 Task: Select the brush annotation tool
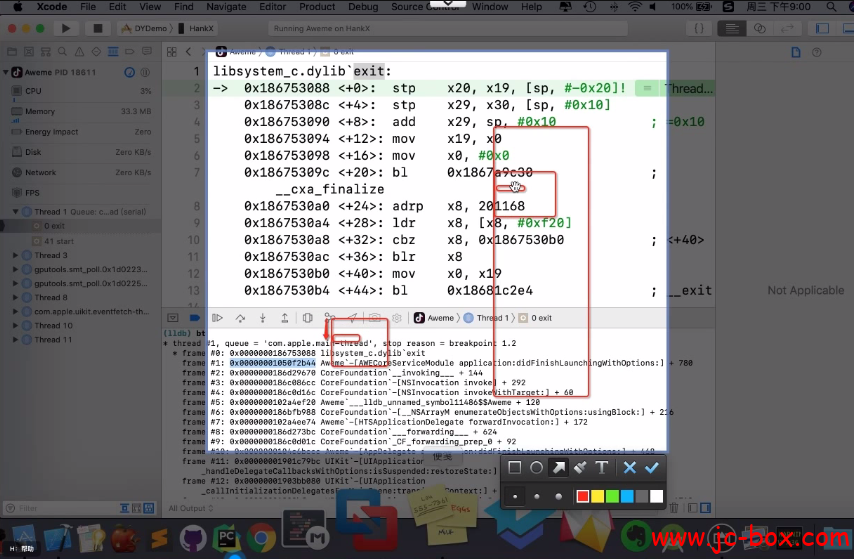click(x=580, y=467)
